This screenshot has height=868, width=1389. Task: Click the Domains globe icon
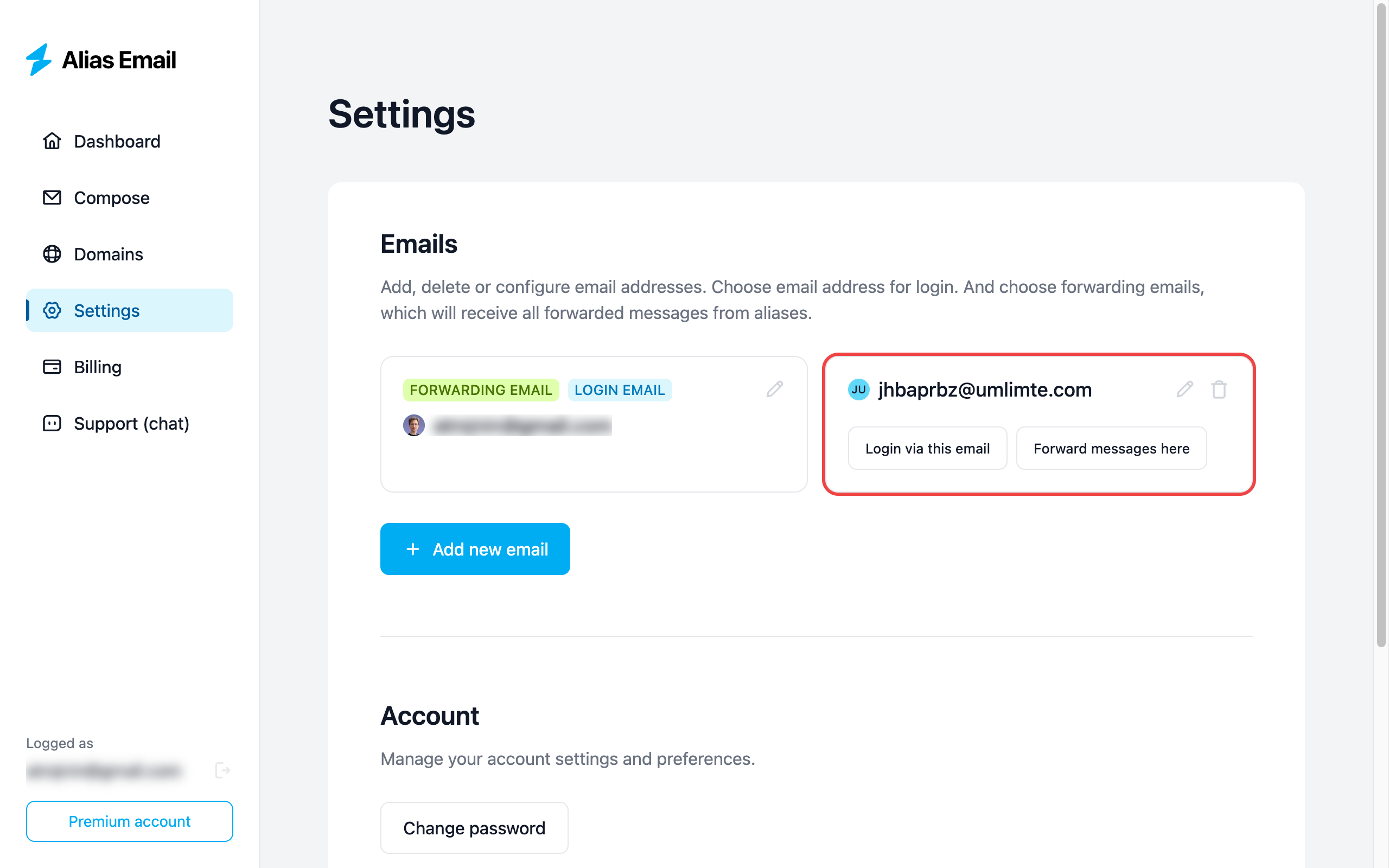(52, 254)
